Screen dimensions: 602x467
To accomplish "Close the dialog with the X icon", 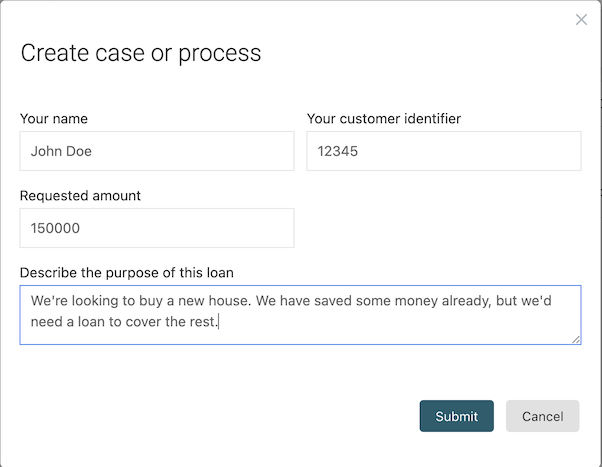I will coord(581,20).
